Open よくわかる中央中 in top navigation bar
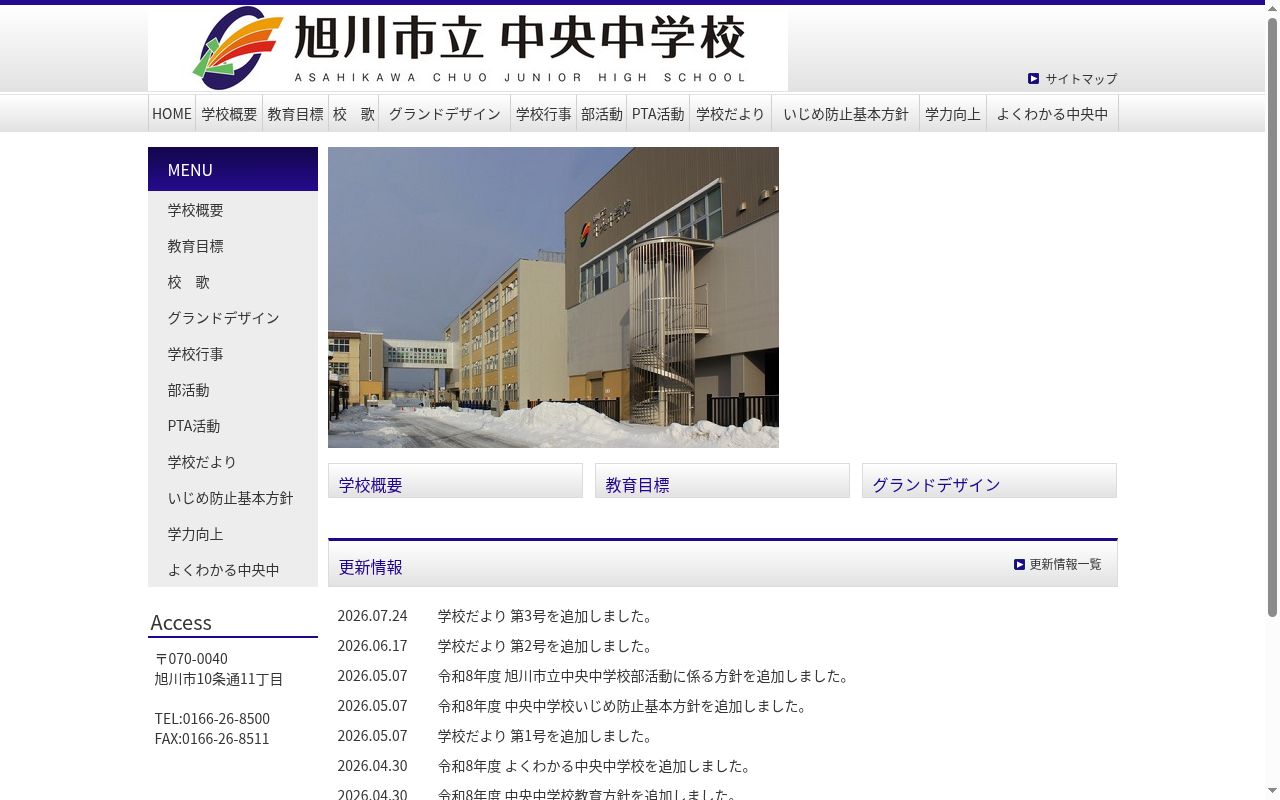 click(x=1052, y=114)
